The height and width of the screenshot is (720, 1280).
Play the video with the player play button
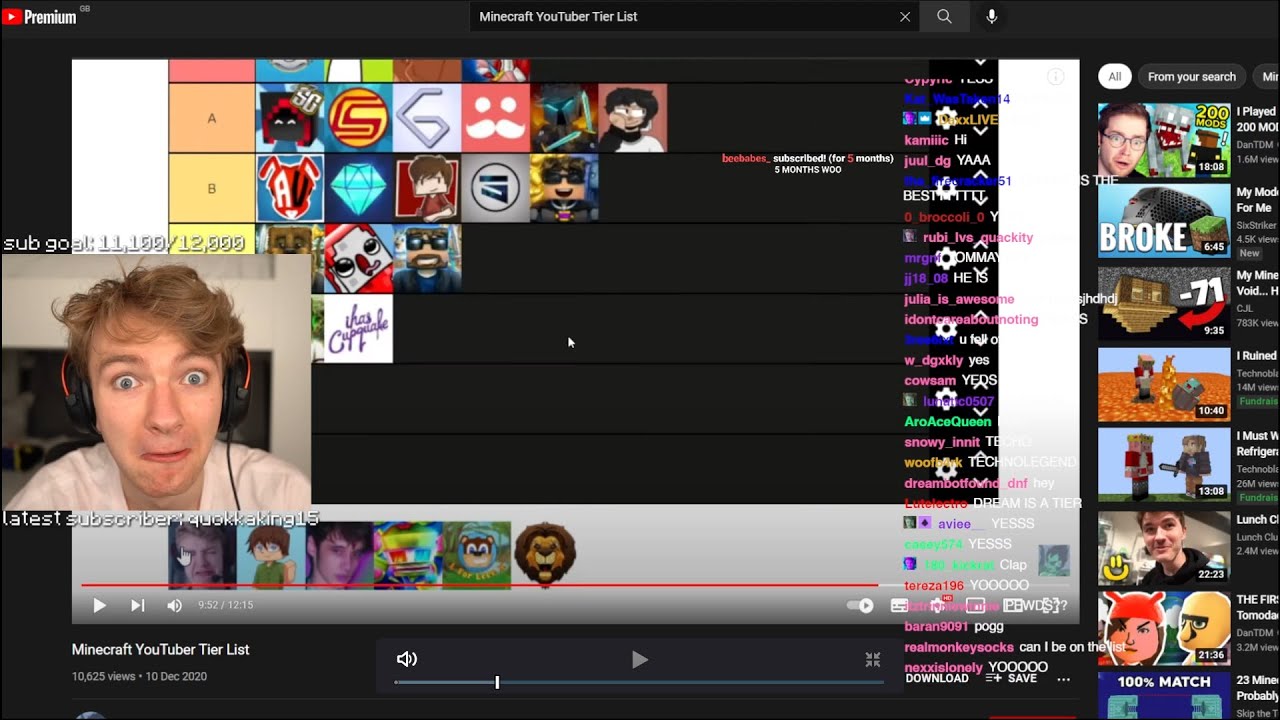[x=99, y=605]
